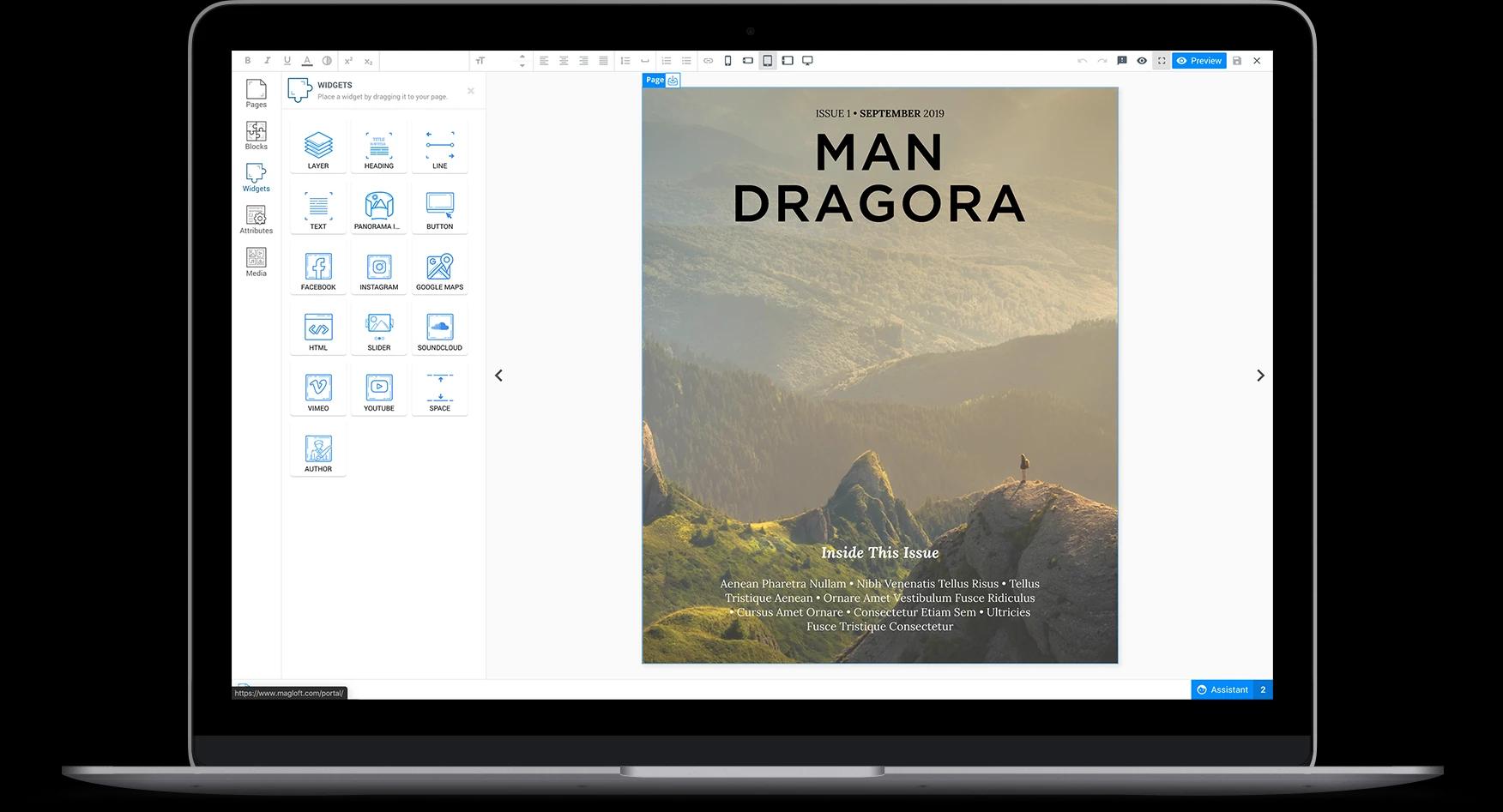
Task: Toggle italic text style
Action: pyautogui.click(x=268, y=61)
